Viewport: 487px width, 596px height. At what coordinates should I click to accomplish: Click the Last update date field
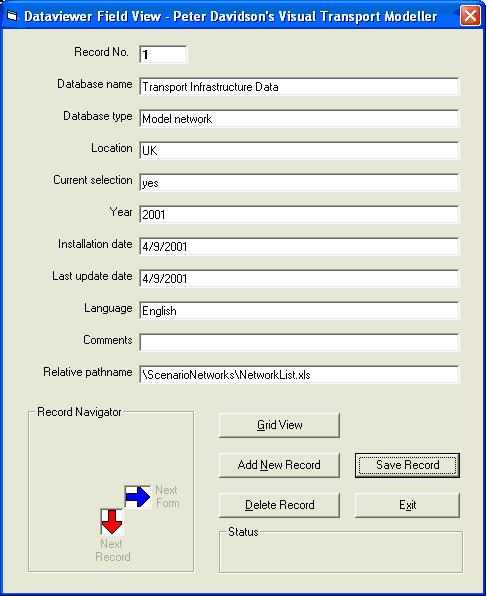coord(299,279)
